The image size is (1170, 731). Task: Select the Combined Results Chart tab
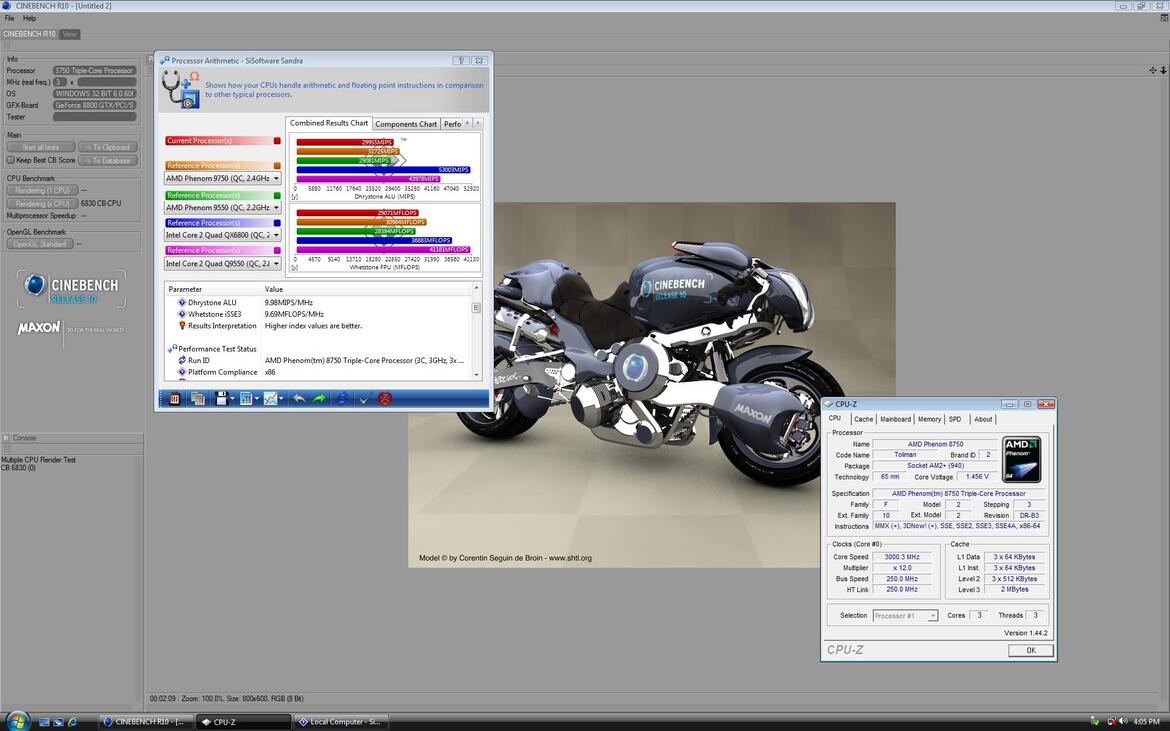329,123
